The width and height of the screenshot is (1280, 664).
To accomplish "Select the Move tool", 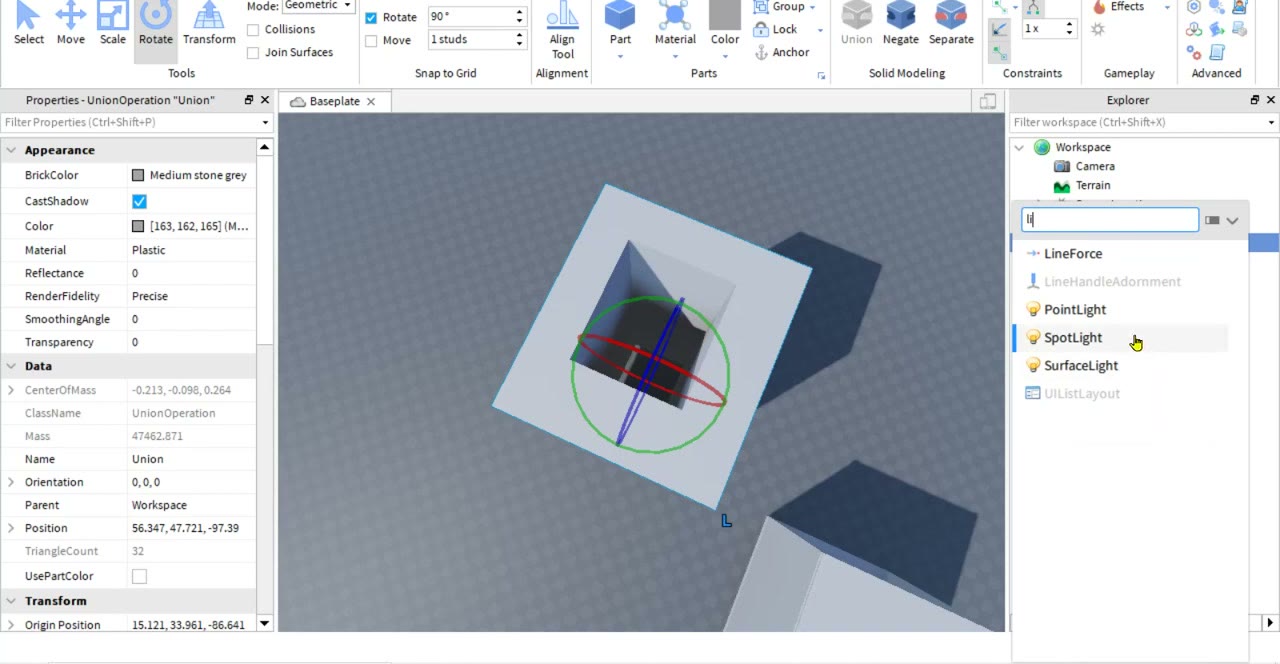I will pyautogui.click(x=70, y=24).
